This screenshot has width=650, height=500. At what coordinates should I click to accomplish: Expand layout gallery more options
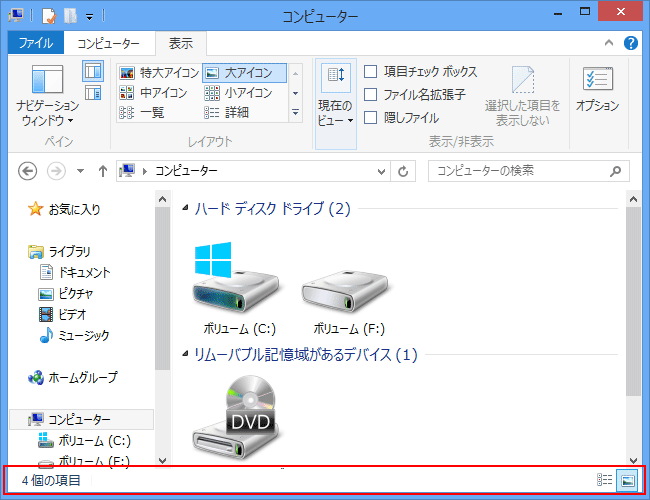[x=296, y=112]
